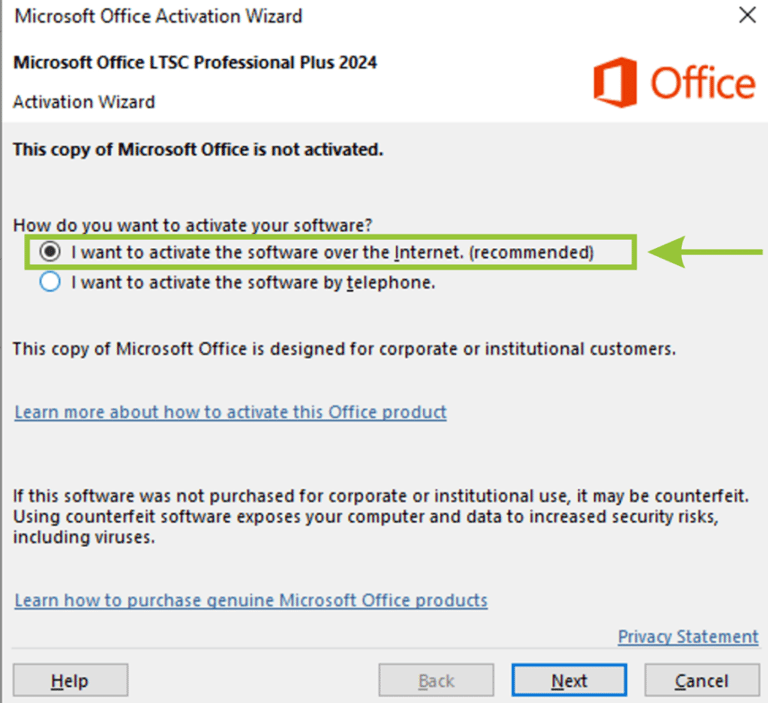The image size is (768, 703).
Task: Click the orange Office logo
Action: 674,82
